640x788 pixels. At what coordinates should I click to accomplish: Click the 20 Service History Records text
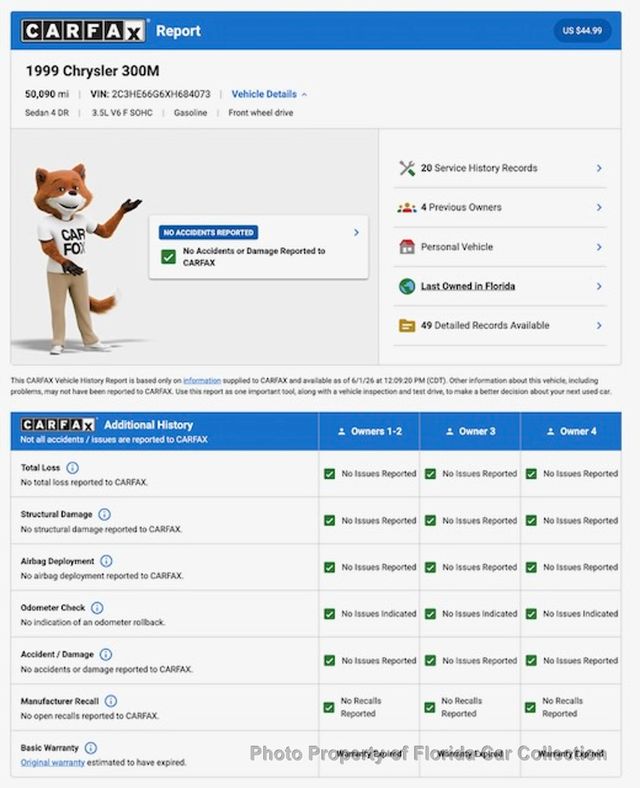(x=479, y=168)
